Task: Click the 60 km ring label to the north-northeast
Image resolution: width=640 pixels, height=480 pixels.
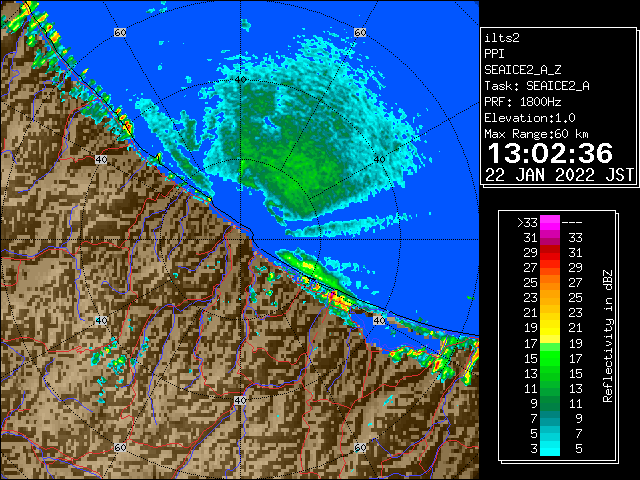Action: (x=360, y=32)
